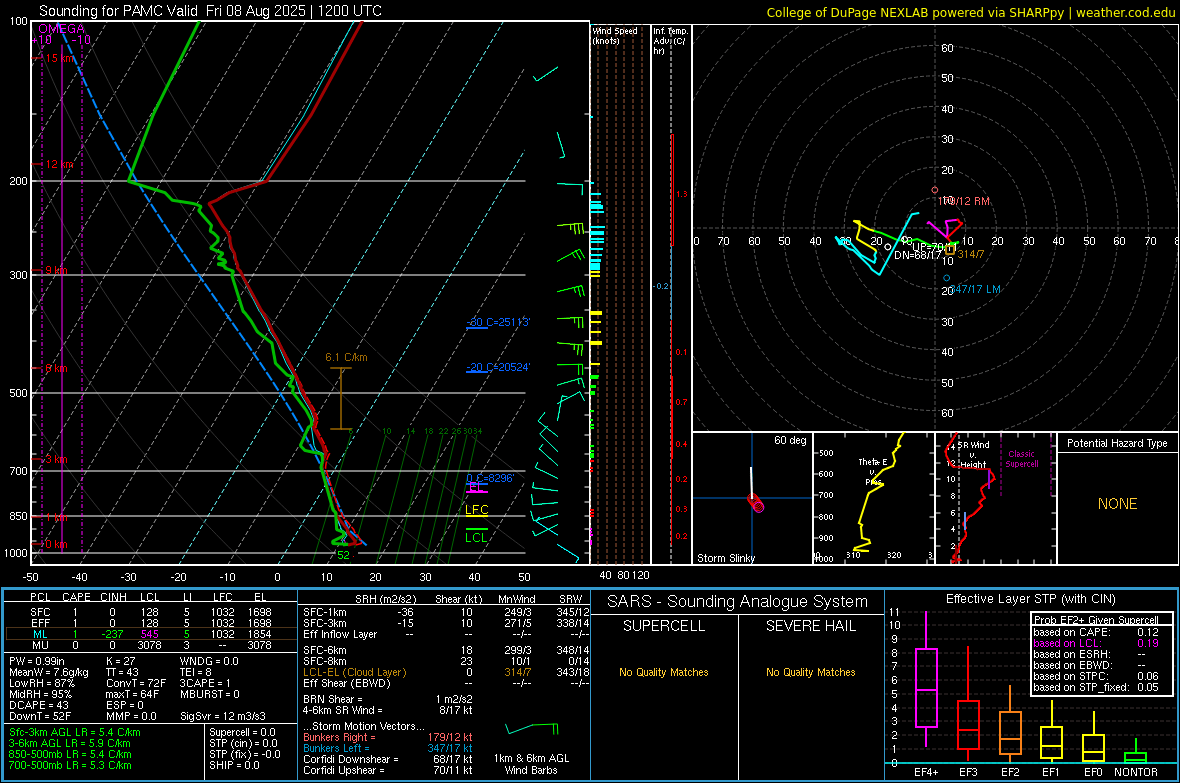
Task: Click the 'Inf. Temp. Adv.' panel header
Action: pyautogui.click(x=670, y=41)
